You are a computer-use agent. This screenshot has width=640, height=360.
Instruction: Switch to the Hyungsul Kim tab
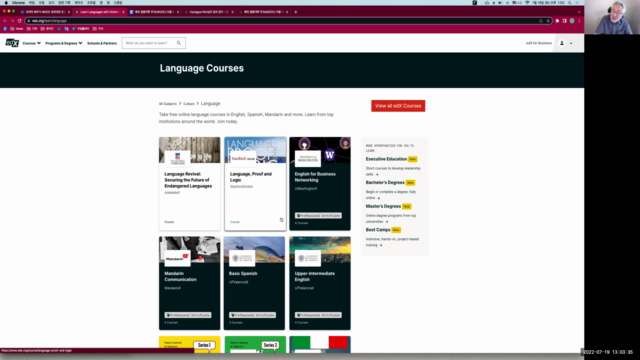coord(208,12)
